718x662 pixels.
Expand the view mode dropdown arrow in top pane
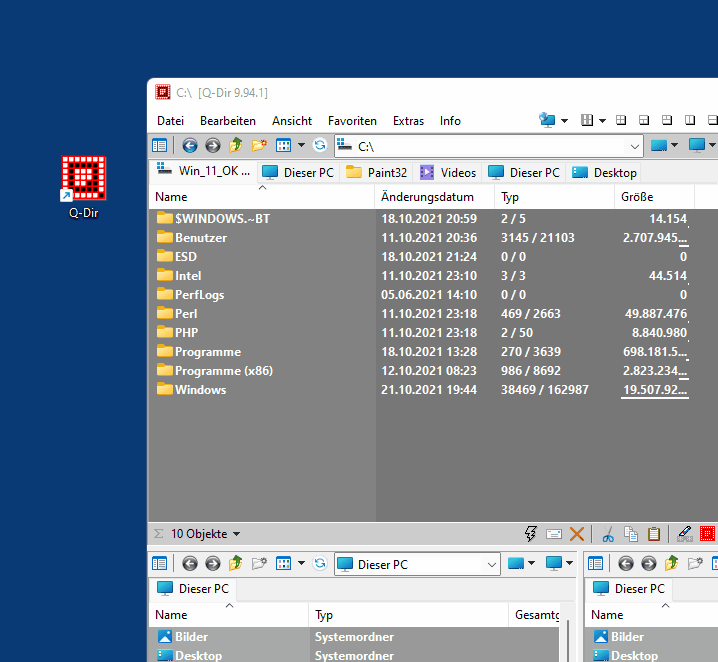(301, 146)
